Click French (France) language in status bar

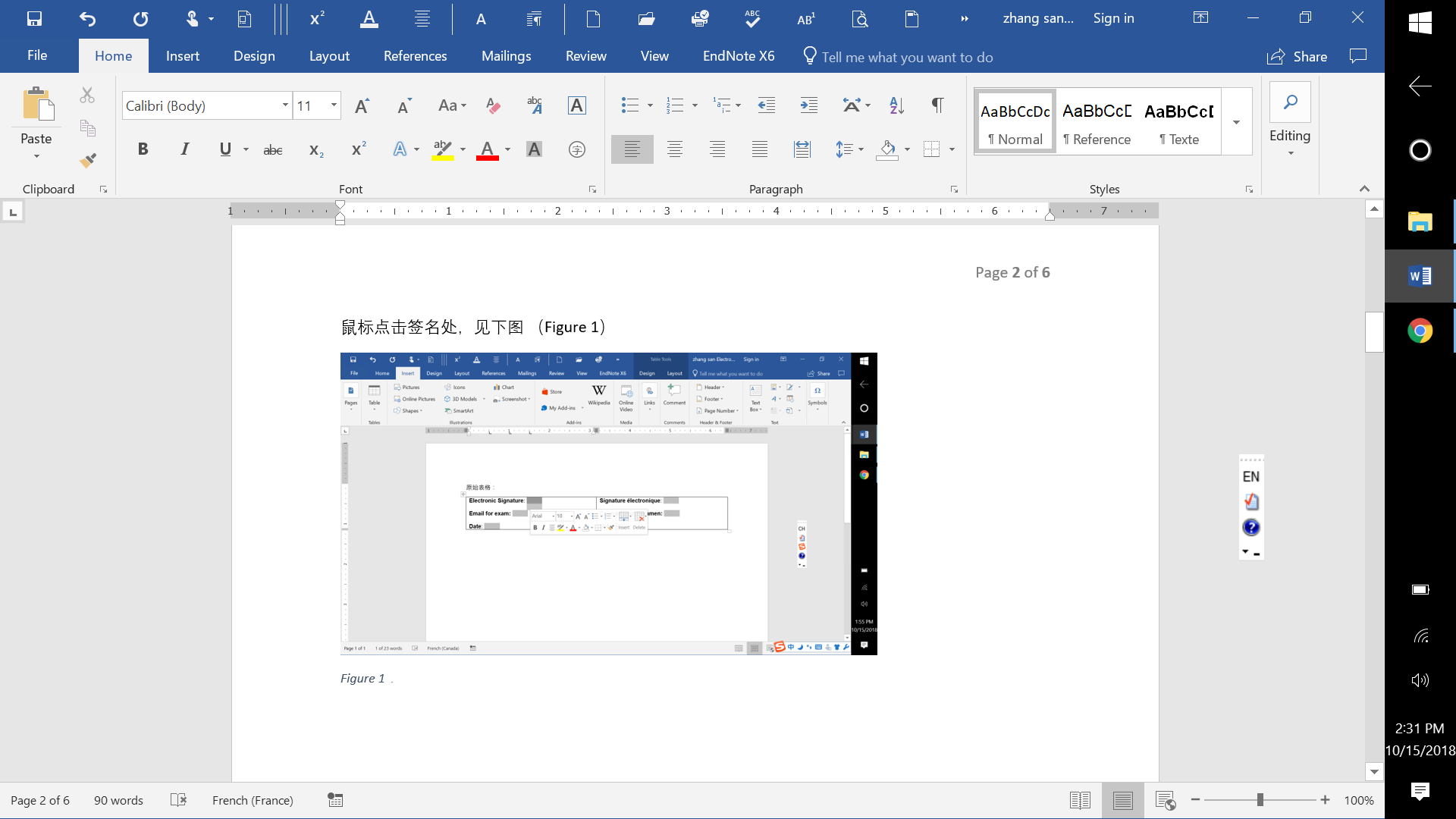click(x=253, y=800)
